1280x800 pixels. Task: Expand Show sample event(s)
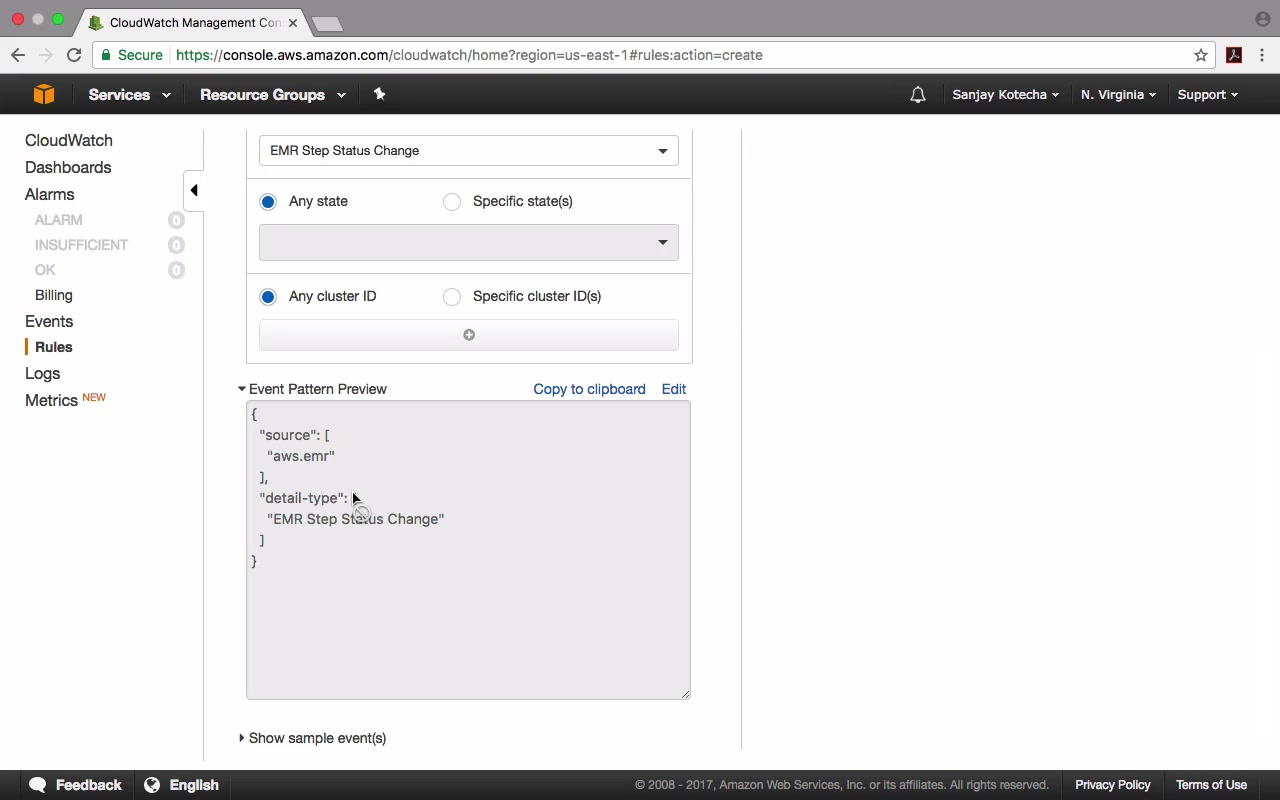click(312, 738)
